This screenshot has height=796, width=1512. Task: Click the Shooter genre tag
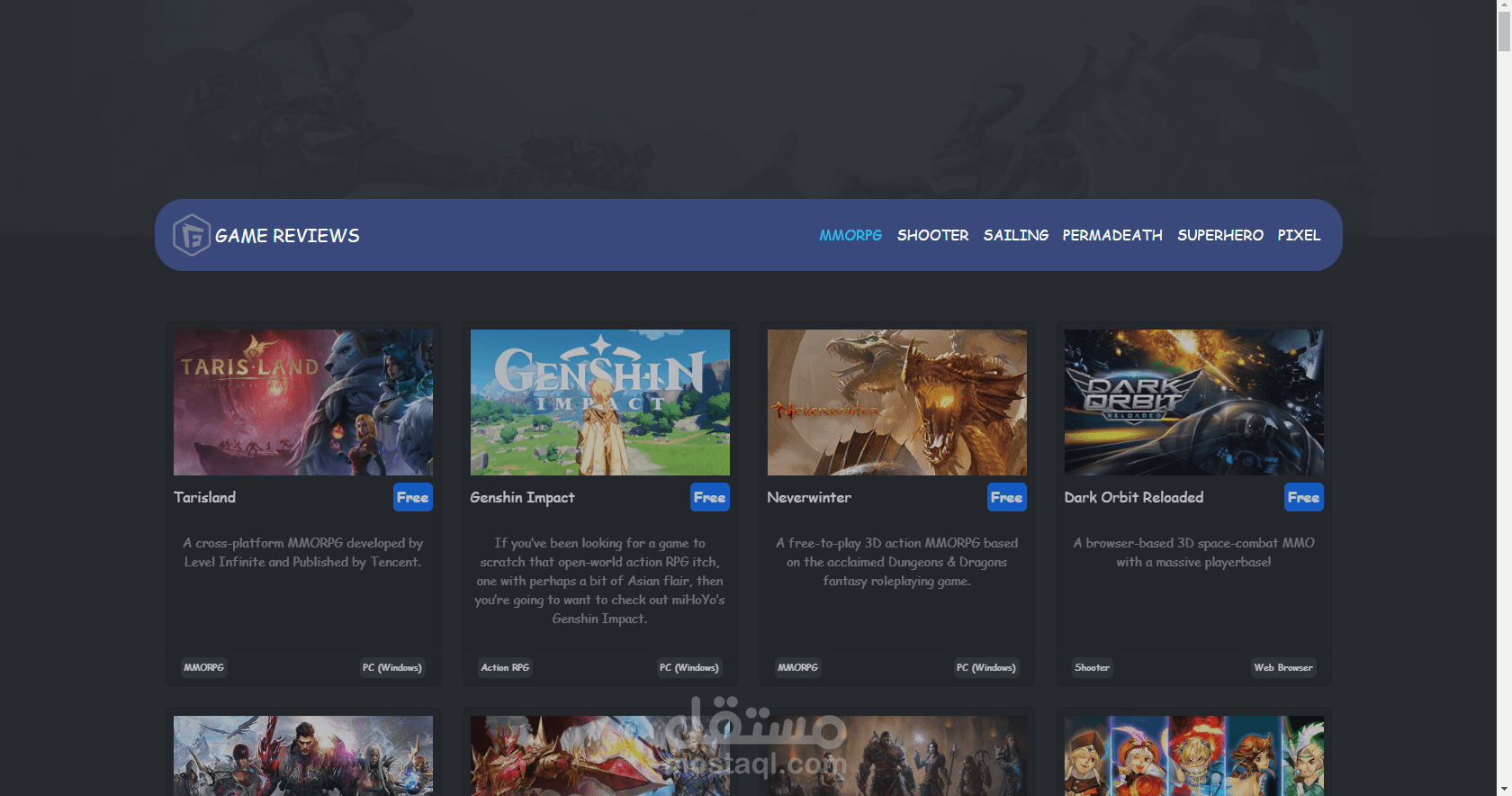(x=1093, y=667)
